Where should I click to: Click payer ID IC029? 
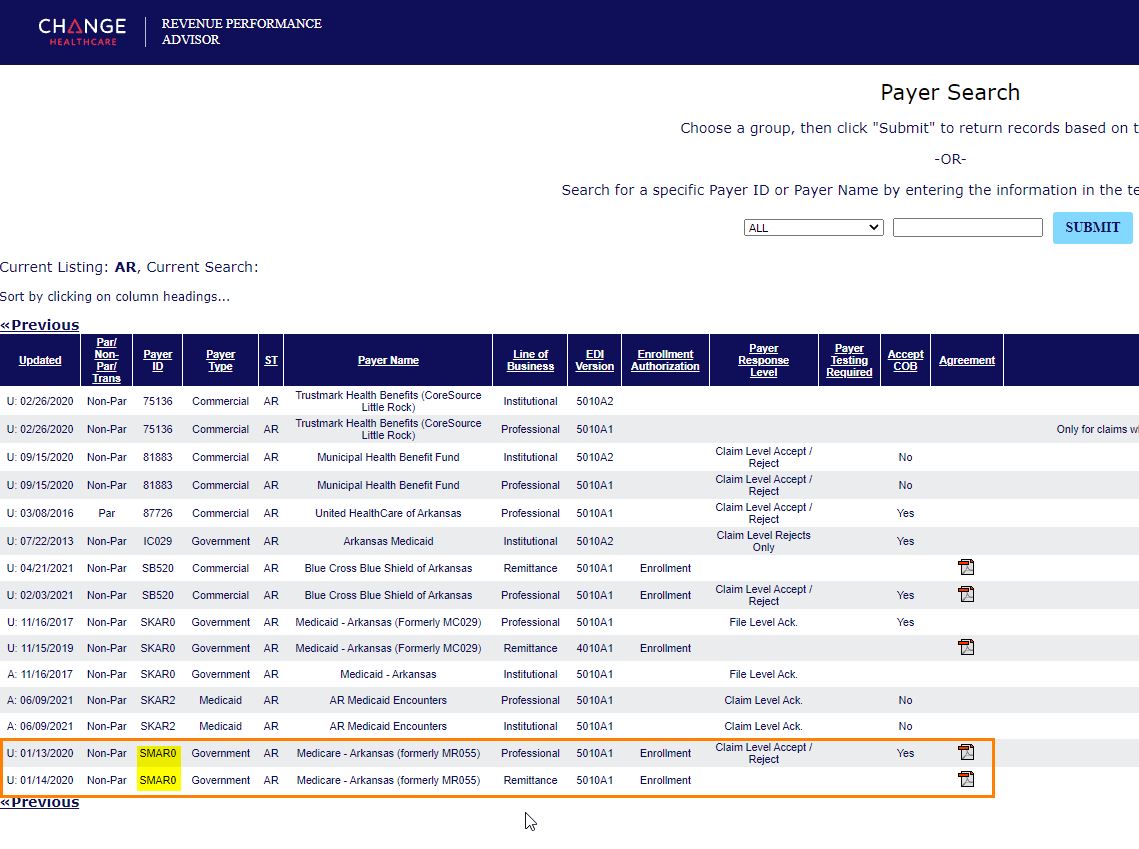(158, 541)
